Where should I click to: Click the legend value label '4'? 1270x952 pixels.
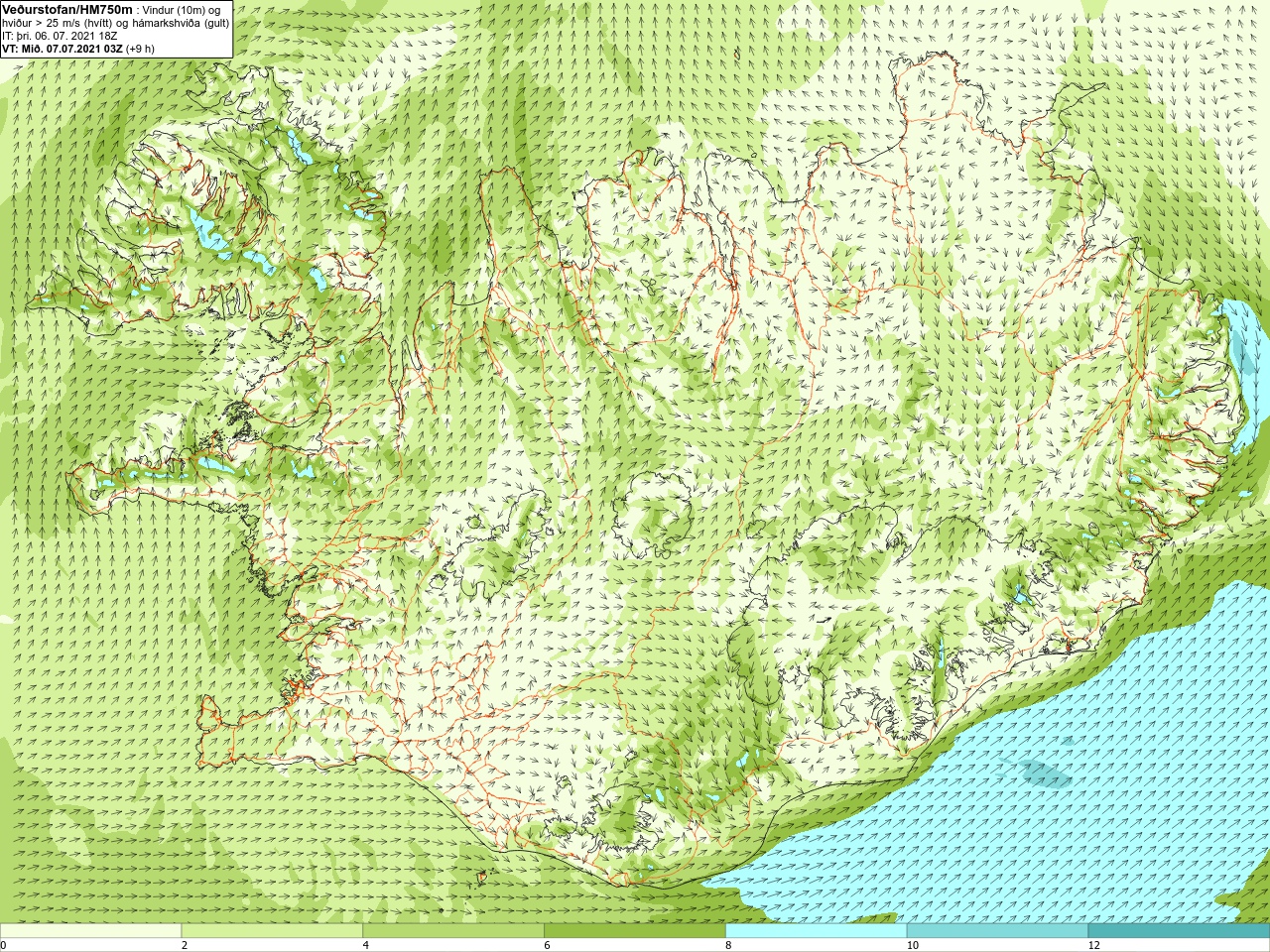(366, 945)
